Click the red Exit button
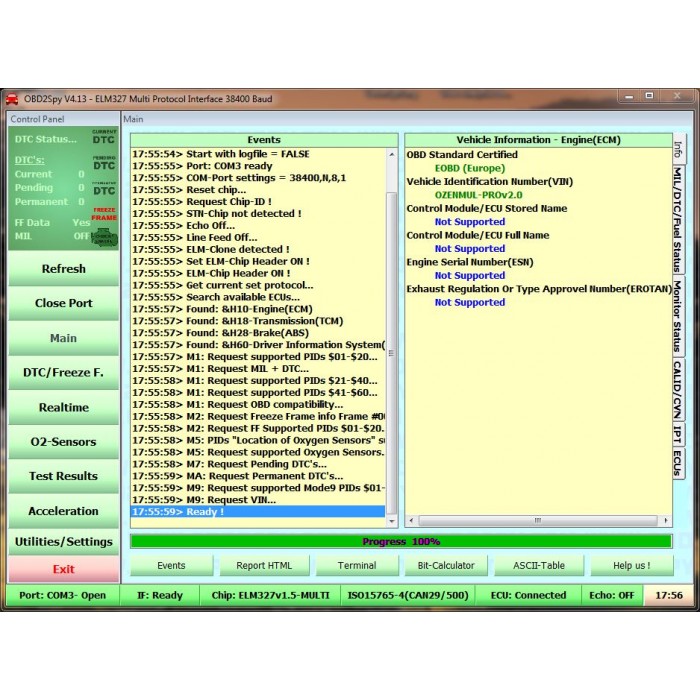 point(64,569)
